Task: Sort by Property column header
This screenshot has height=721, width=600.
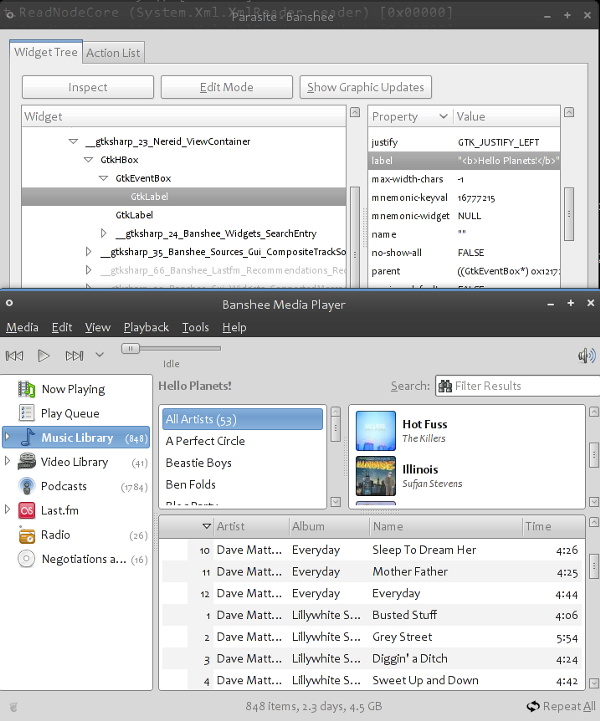Action: (x=410, y=116)
